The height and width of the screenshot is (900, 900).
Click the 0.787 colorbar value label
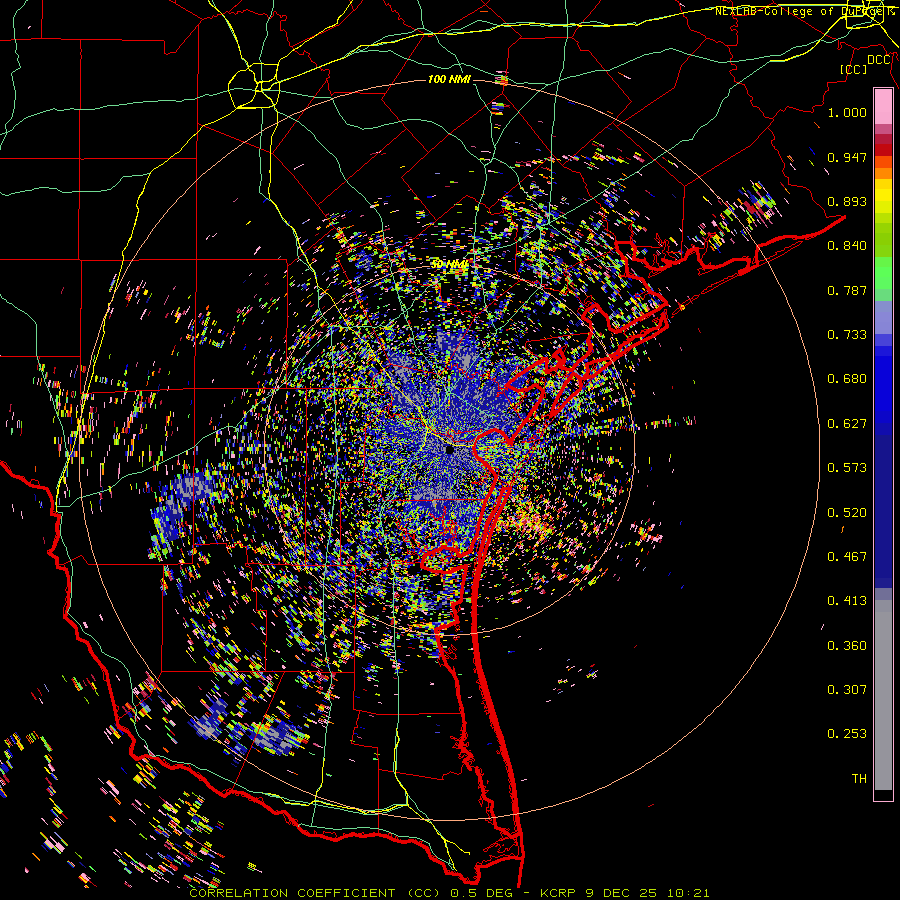(x=847, y=290)
